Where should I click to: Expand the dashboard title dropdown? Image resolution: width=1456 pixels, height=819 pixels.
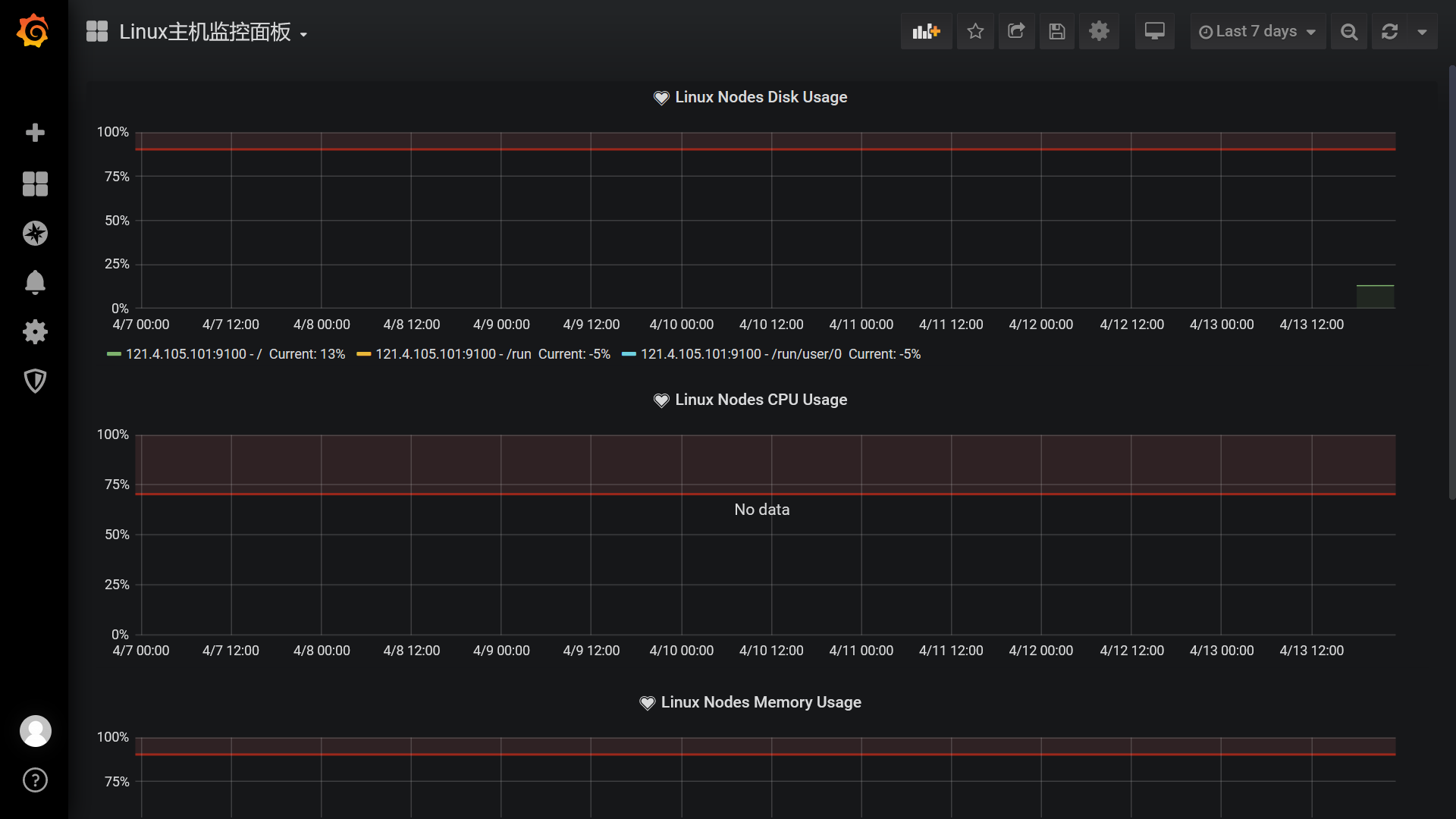(303, 33)
